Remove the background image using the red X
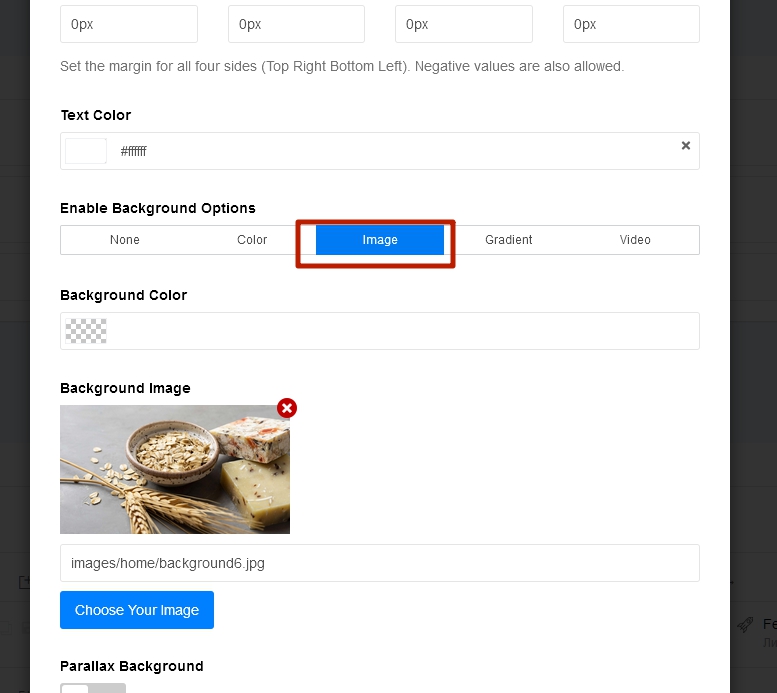Viewport: 777px width, 693px height. click(287, 408)
